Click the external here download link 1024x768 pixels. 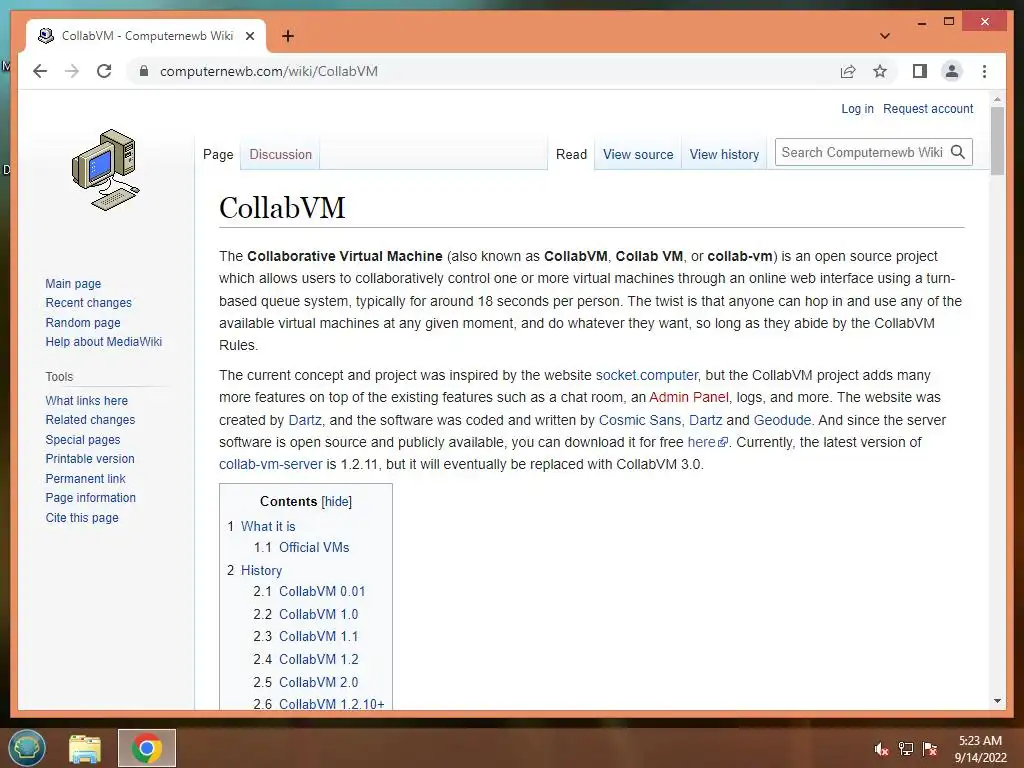click(x=707, y=442)
